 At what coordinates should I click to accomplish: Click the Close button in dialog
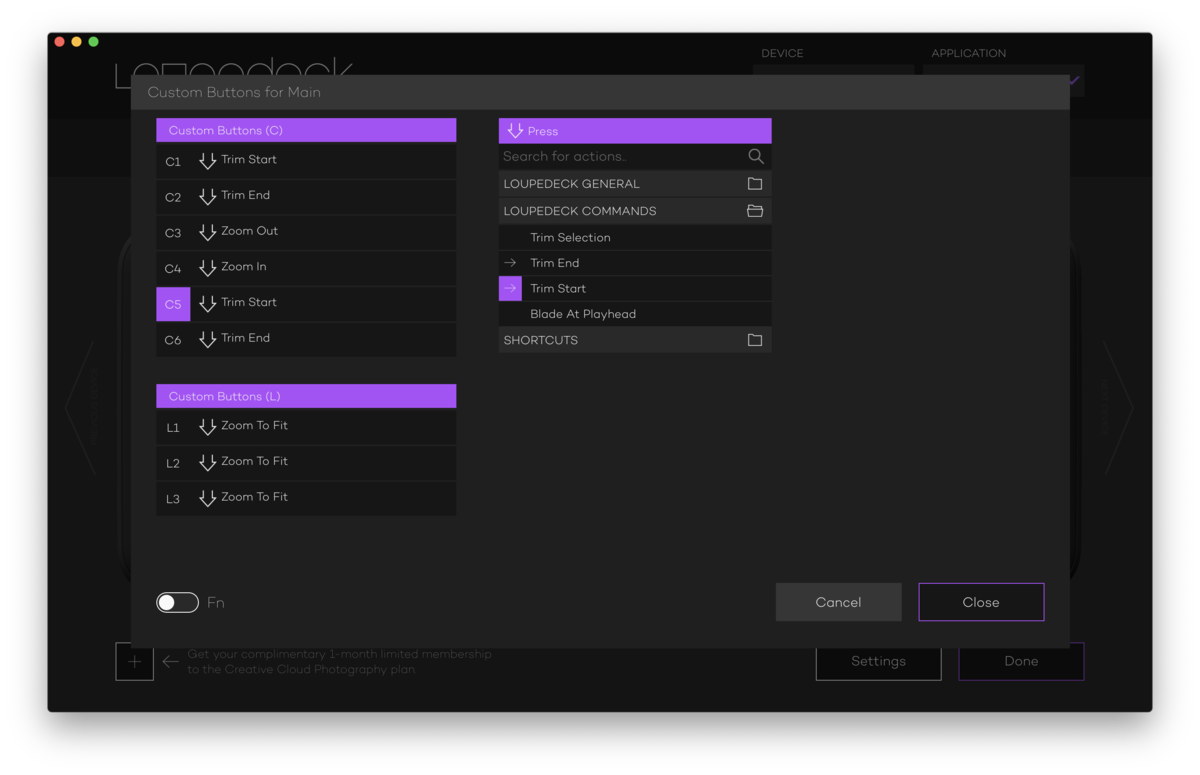point(981,602)
